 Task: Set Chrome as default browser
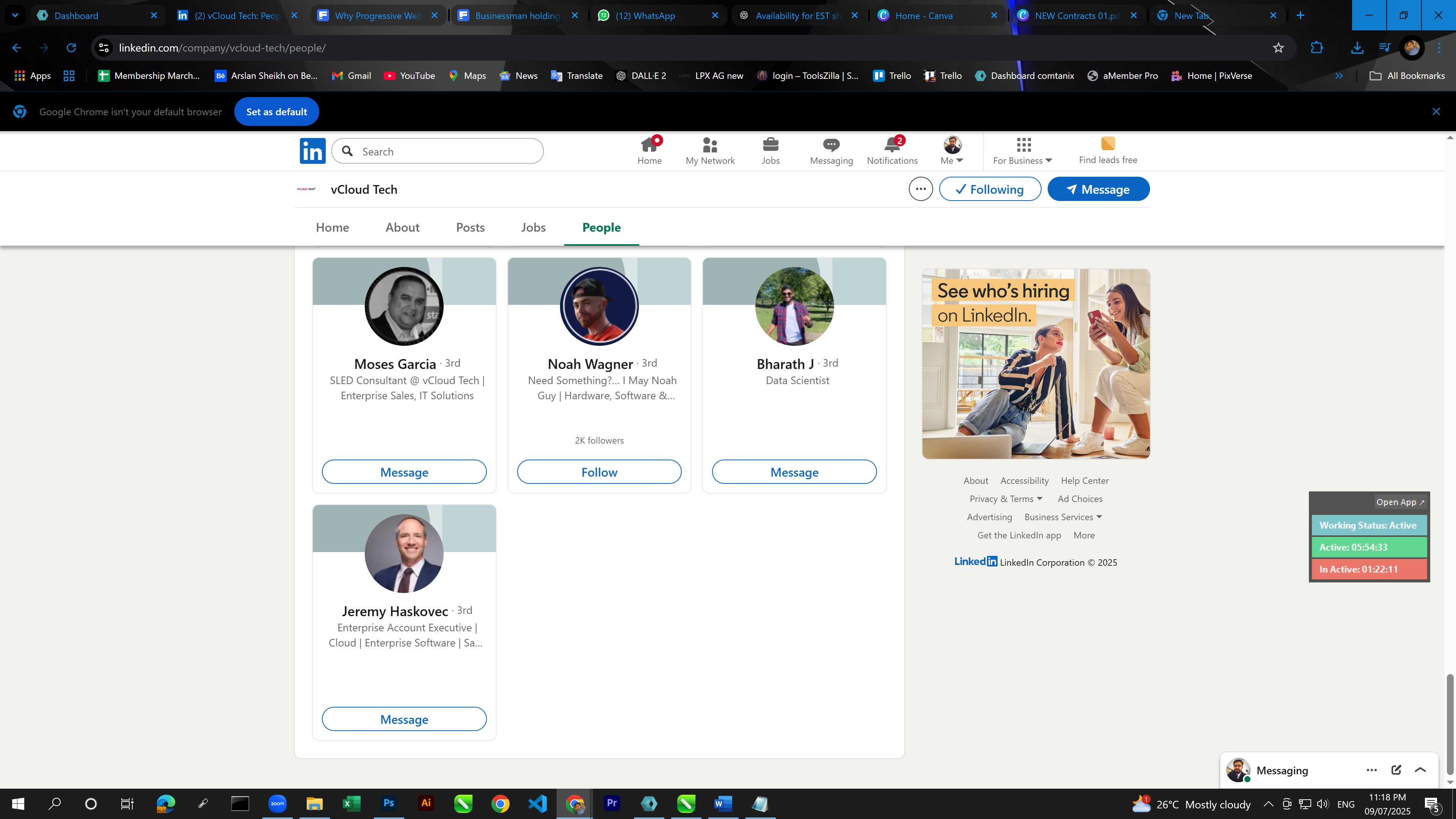tap(276, 111)
